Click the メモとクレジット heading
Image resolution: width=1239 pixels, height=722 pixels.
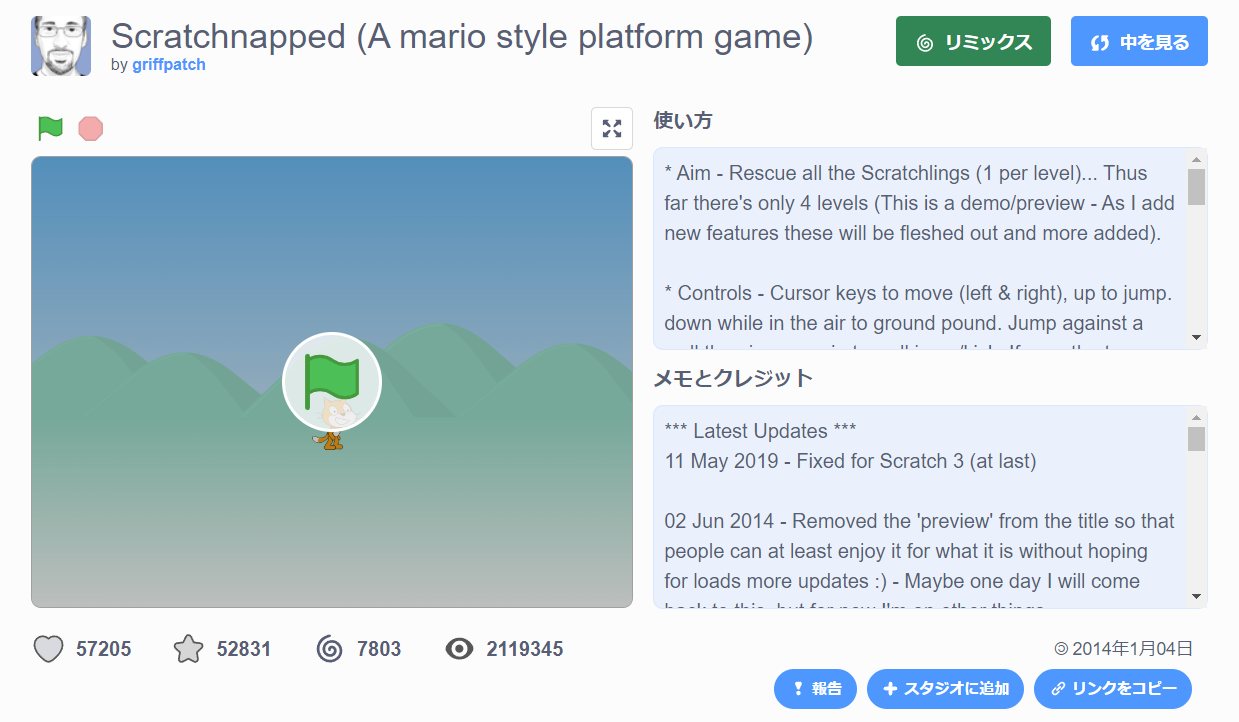pos(733,378)
